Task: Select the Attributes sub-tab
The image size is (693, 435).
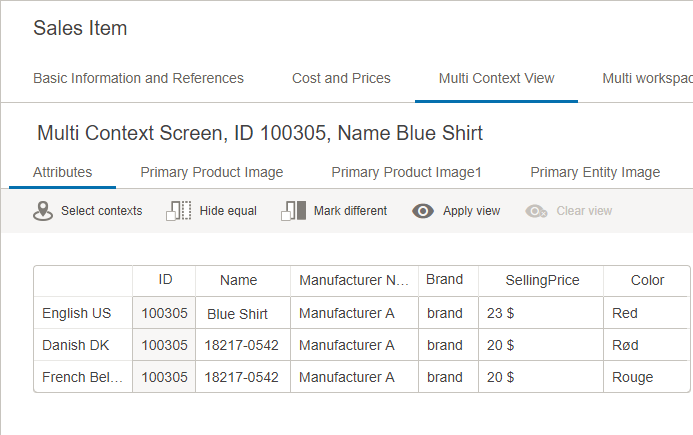Action: click(62, 172)
